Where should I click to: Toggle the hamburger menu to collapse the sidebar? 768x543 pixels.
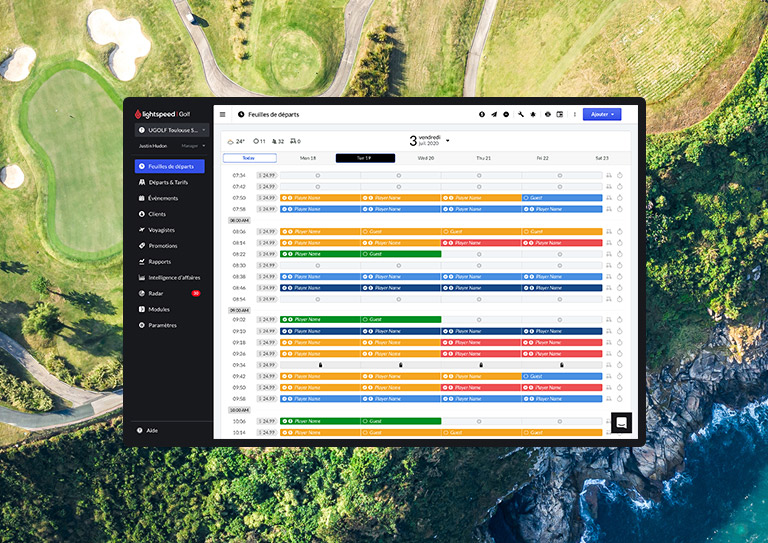click(x=222, y=114)
